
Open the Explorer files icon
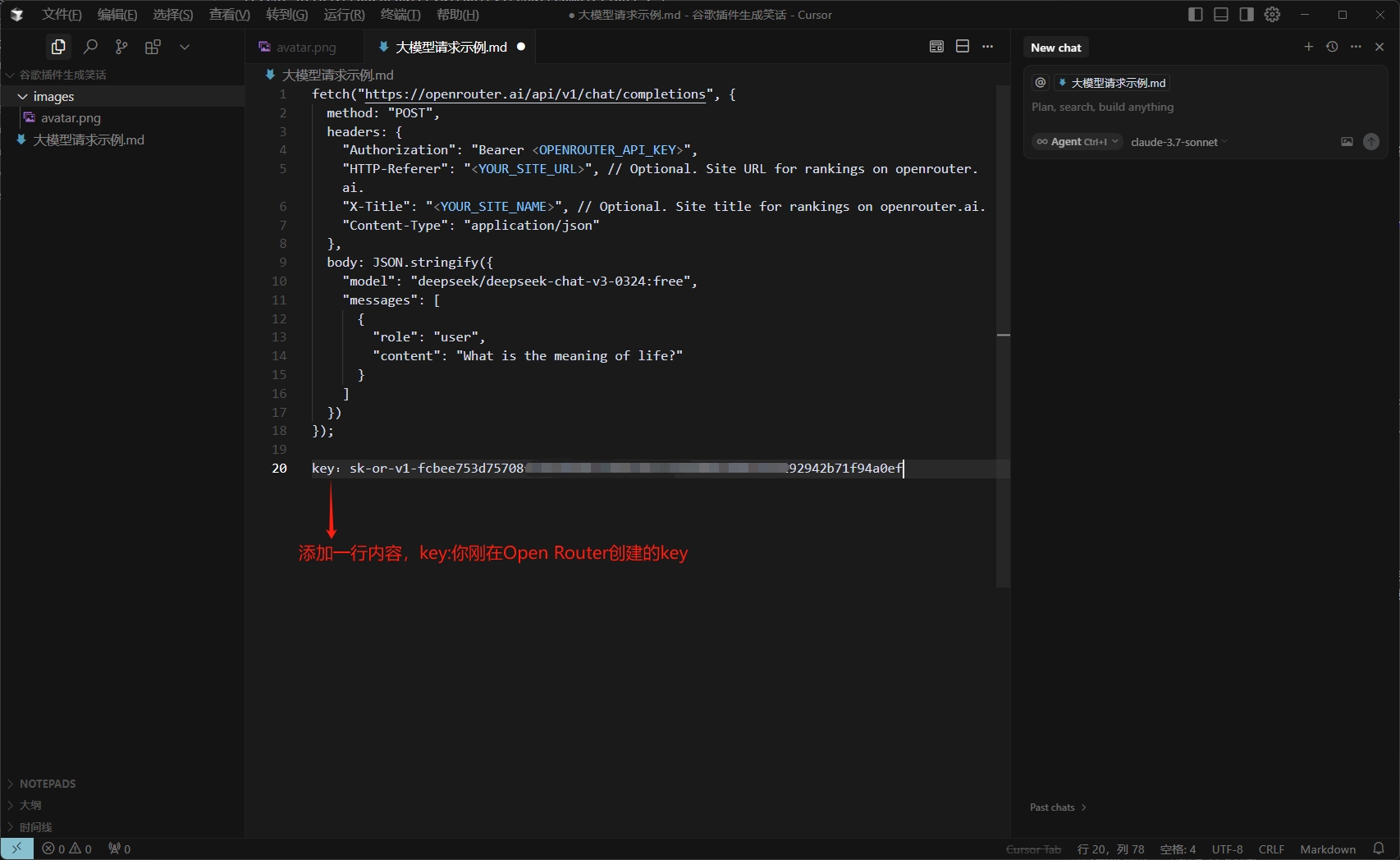tap(58, 47)
